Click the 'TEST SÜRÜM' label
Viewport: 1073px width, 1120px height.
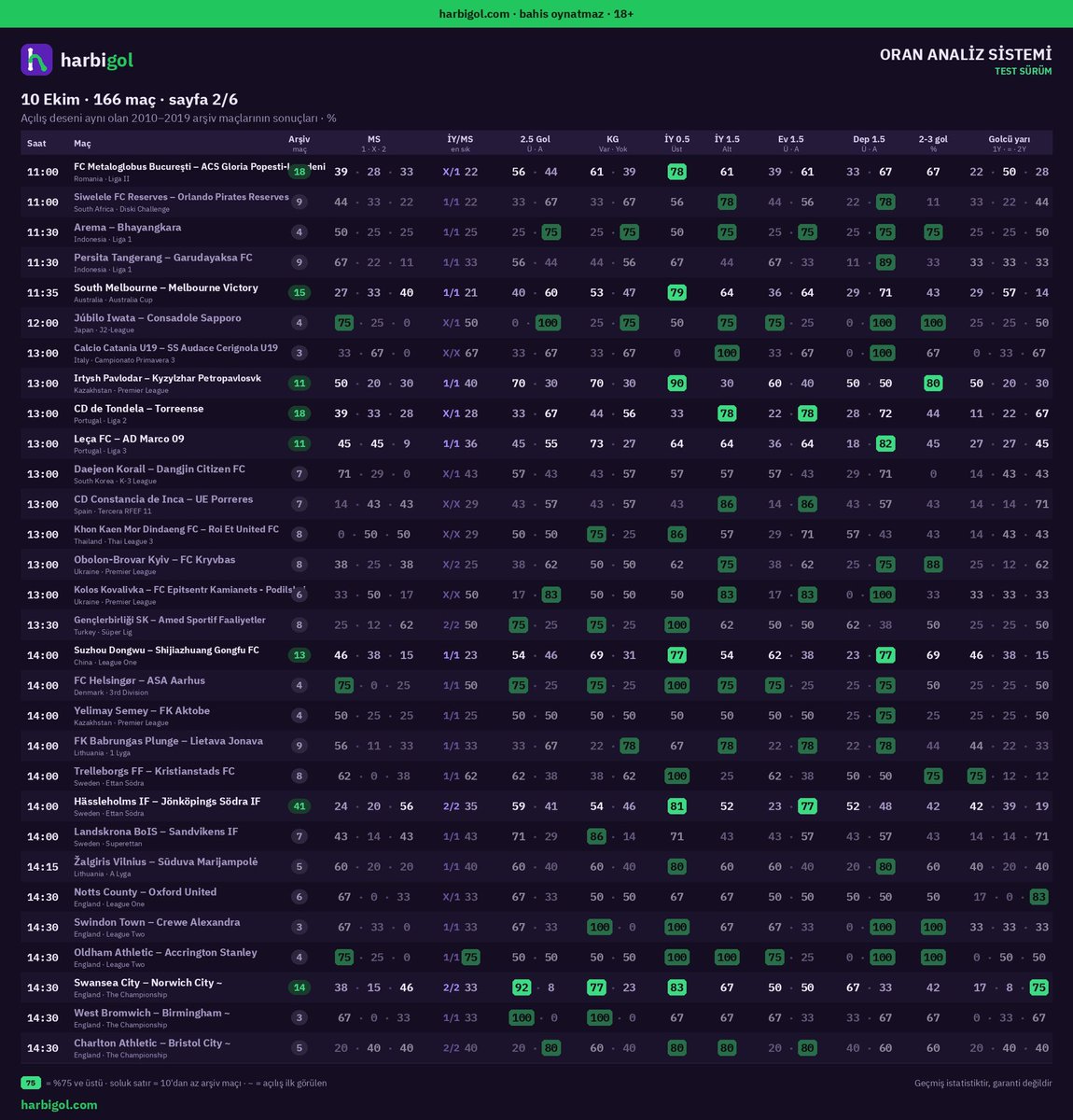pos(1023,72)
